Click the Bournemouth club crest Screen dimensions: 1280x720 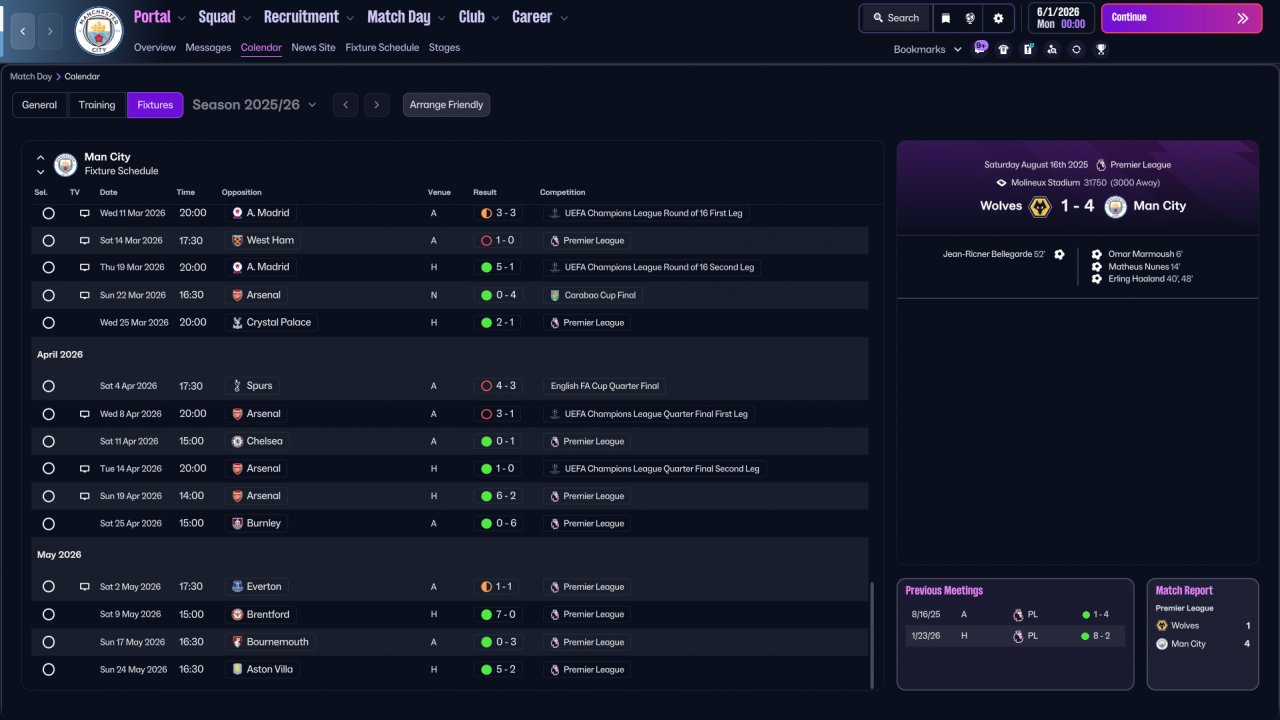coord(237,642)
